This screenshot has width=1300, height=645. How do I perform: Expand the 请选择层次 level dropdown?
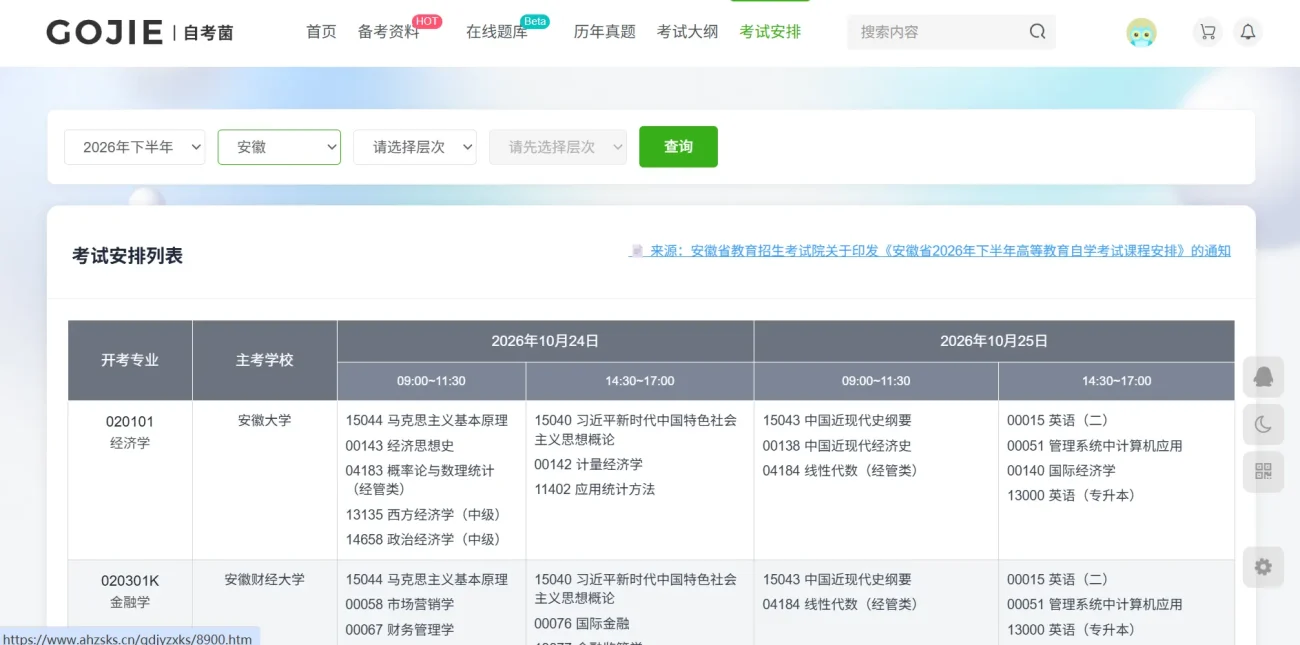(x=415, y=147)
